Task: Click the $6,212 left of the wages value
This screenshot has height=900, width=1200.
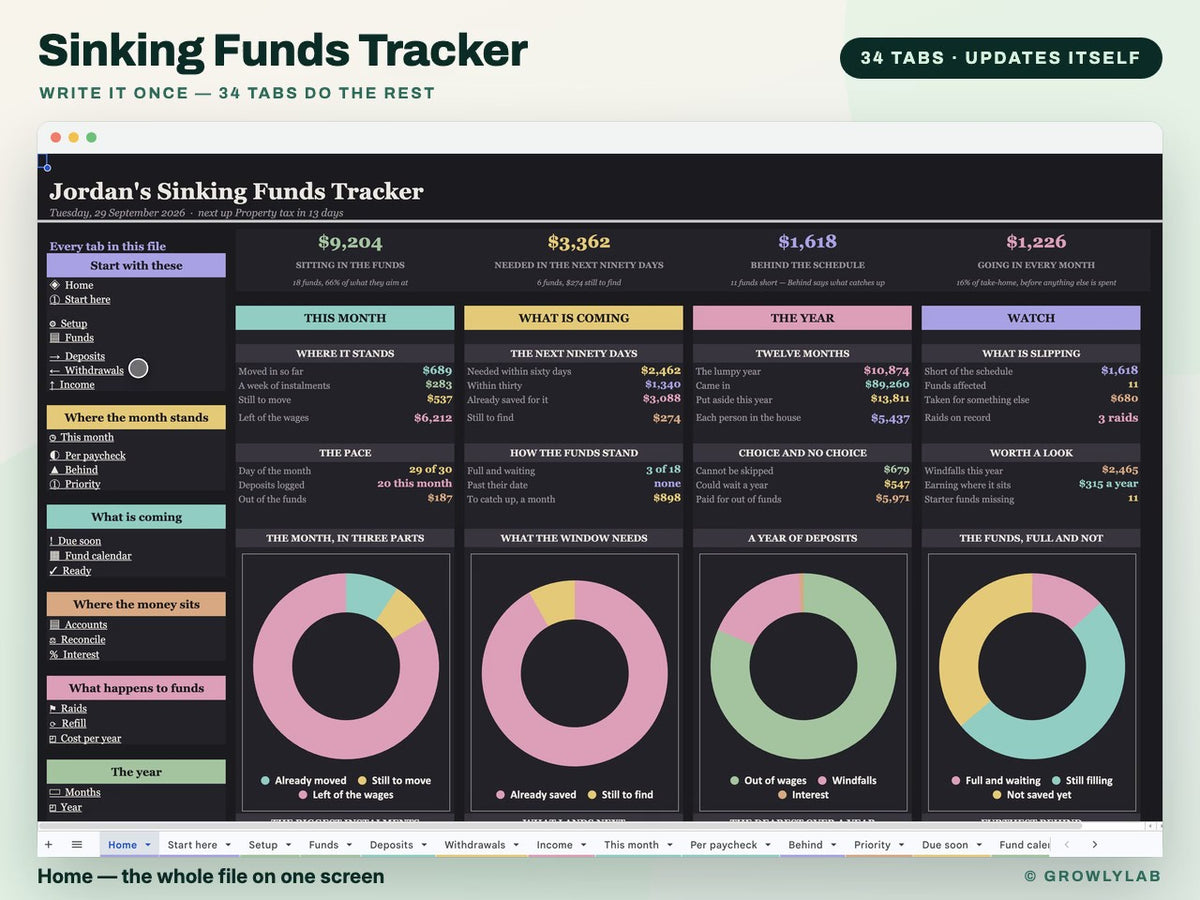Action: [433, 418]
